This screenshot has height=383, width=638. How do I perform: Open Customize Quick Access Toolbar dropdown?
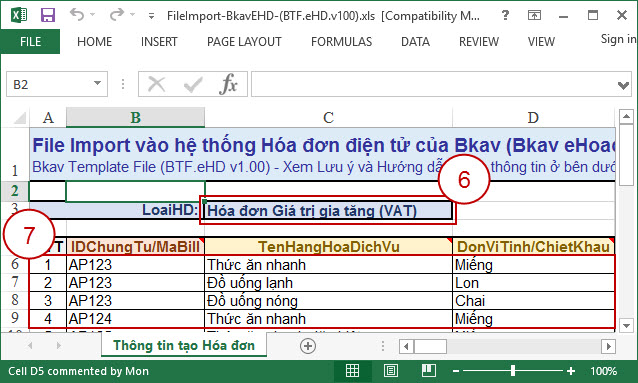tap(151, 16)
